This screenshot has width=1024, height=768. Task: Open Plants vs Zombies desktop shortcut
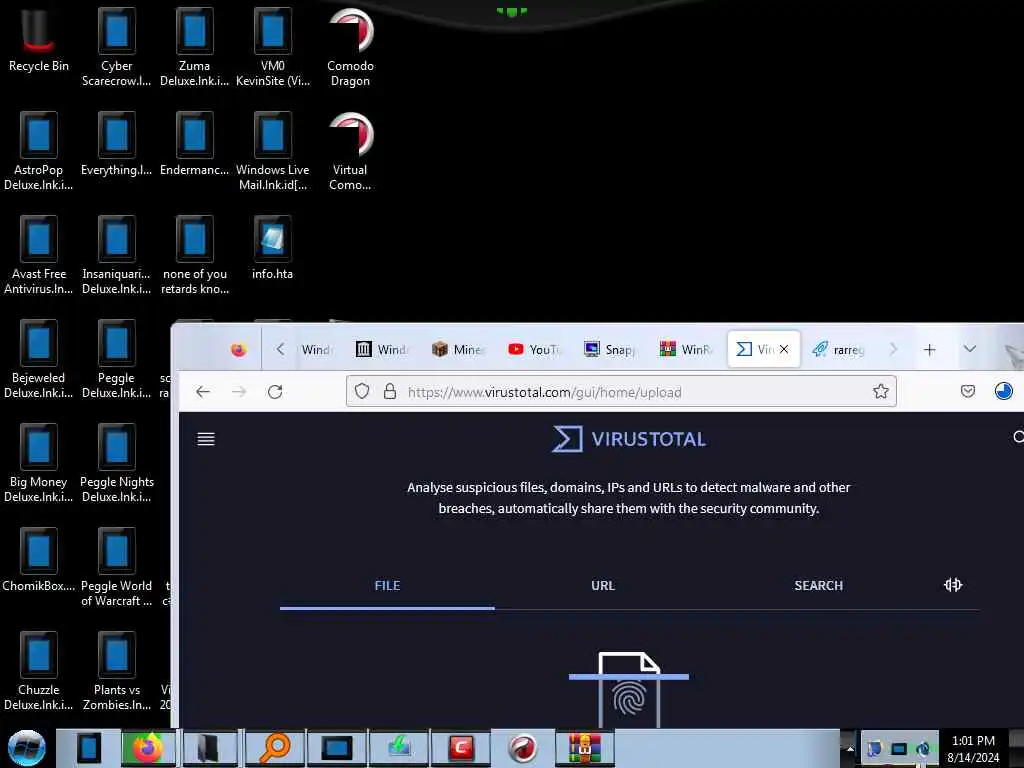[116, 670]
